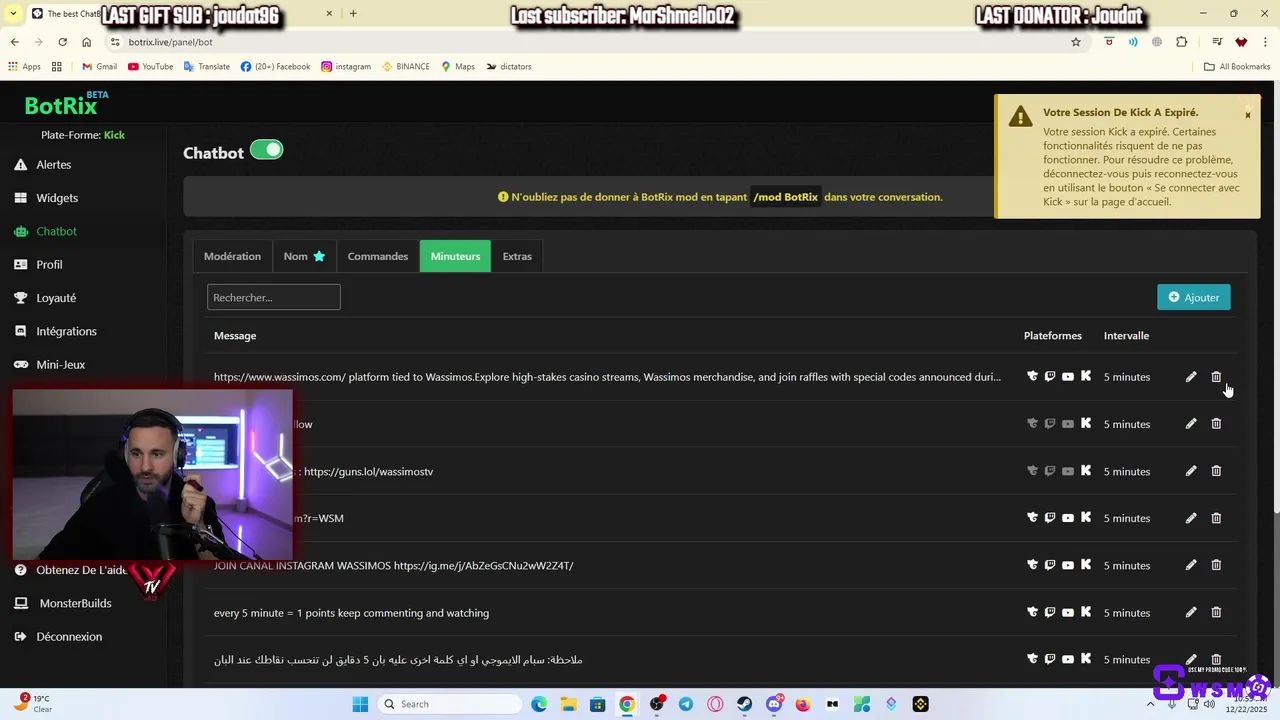Open the All Bookmarks folder
Image resolution: width=1280 pixels, height=720 pixels.
pyautogui.click(x=1237, y=67)
